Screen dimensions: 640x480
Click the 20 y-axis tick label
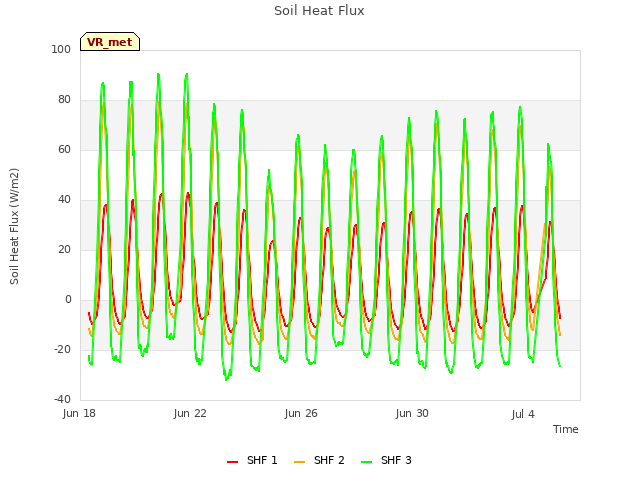click(x=64, y=250)
